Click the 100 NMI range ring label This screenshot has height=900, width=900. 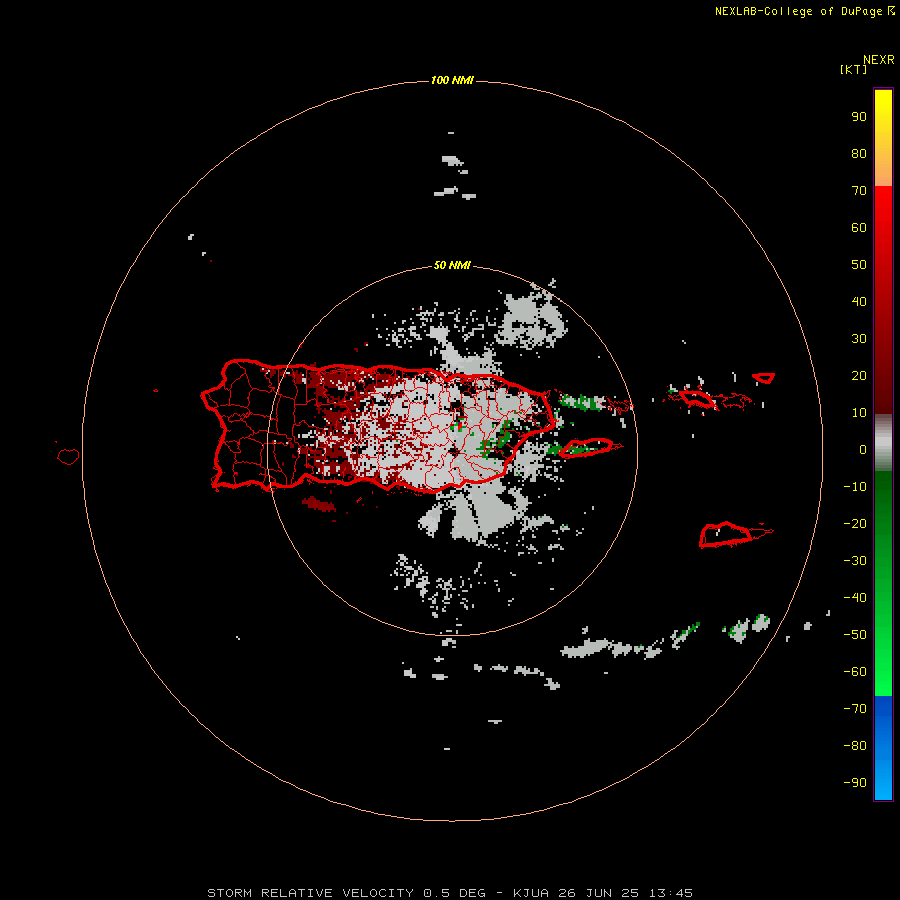452,80
